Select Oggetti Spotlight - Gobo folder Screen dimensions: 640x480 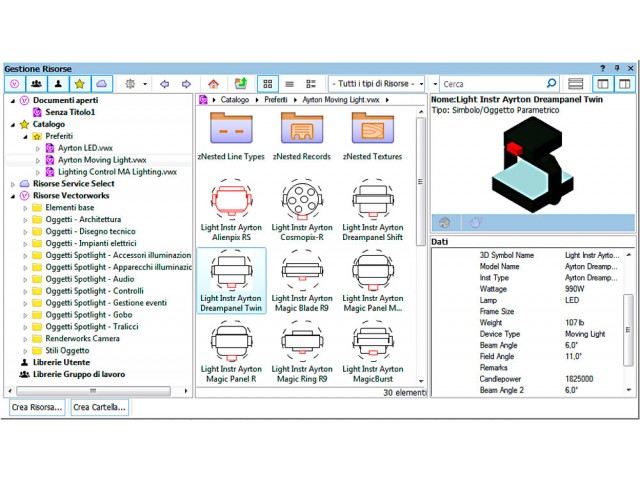click(x=89, y=314)
